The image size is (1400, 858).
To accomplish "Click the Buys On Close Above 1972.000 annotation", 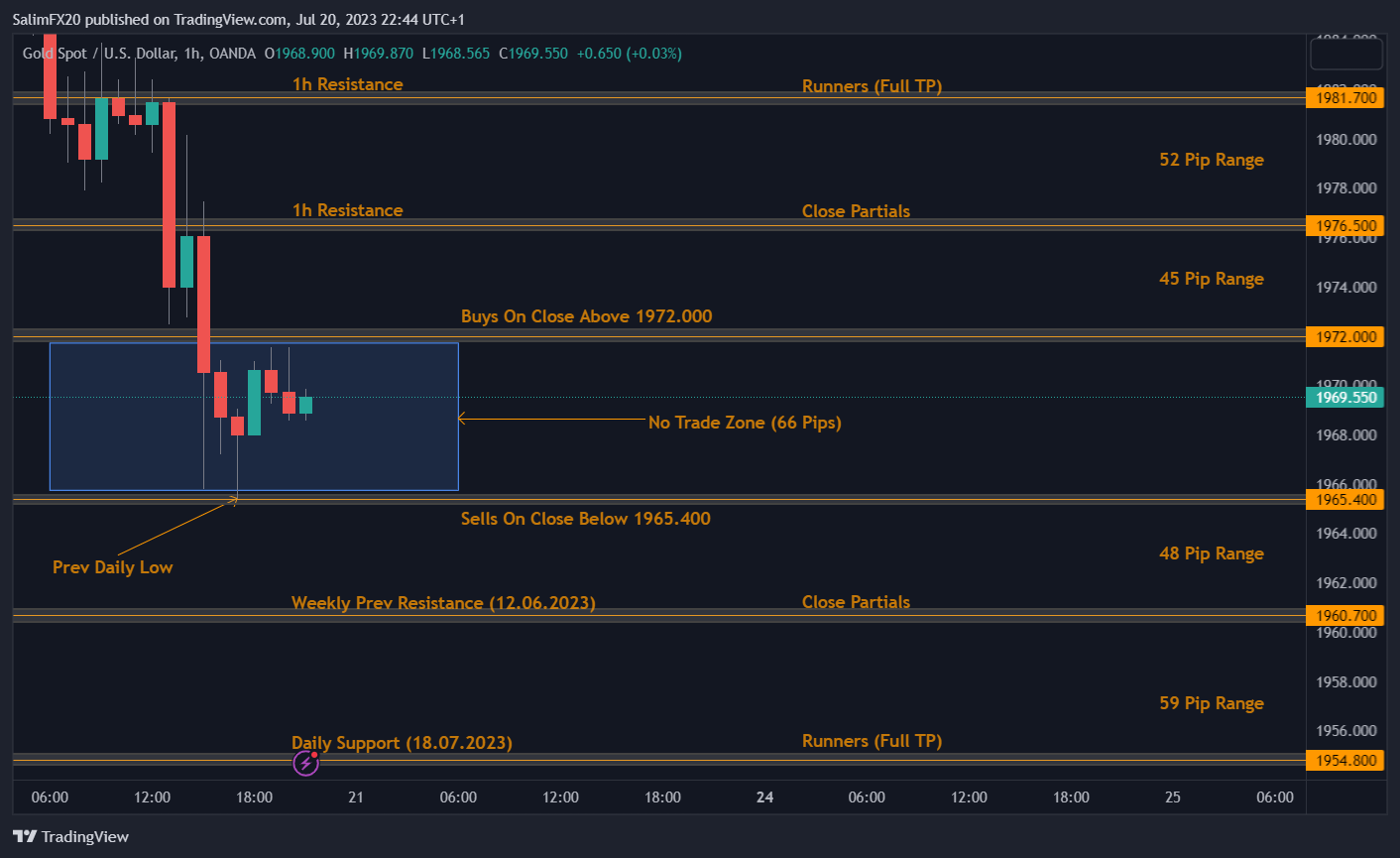I will tap(586, 315).
